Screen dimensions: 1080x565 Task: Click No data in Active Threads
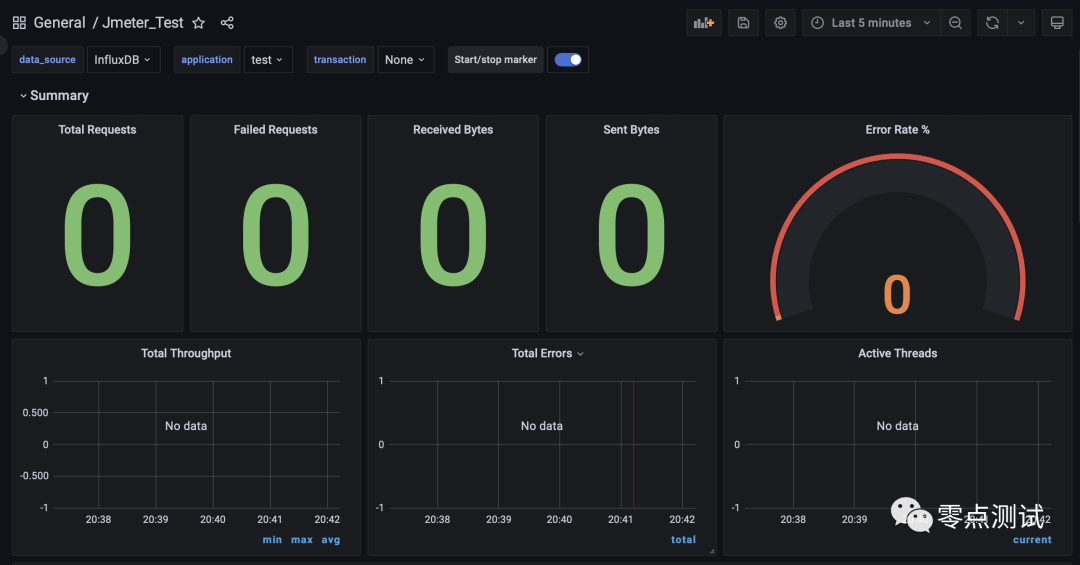897,426
